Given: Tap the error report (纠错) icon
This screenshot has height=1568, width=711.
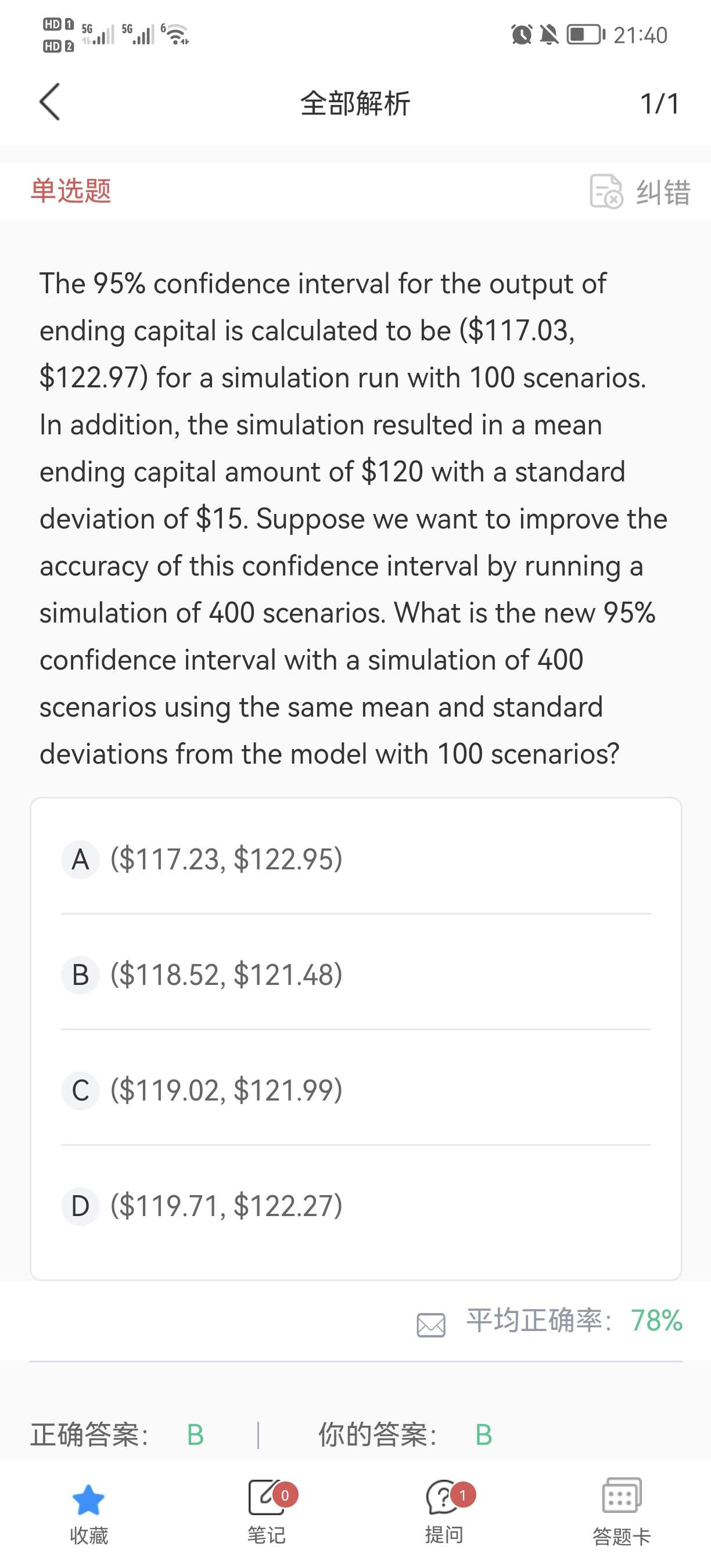Looking at the screenshot, I should [x=606, y=191].
